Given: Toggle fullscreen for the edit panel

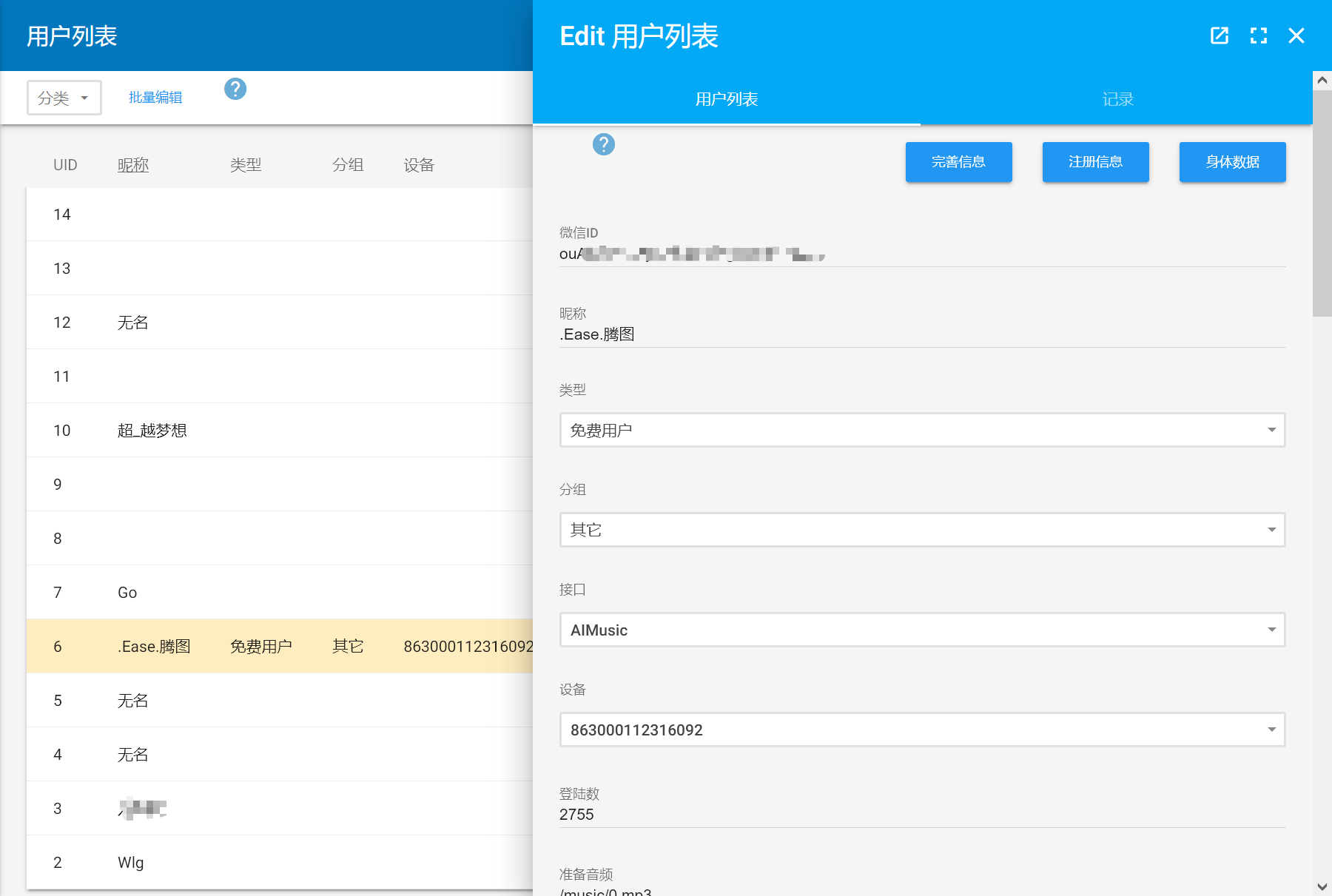Looking at the screenshot, I should 1258,36.
